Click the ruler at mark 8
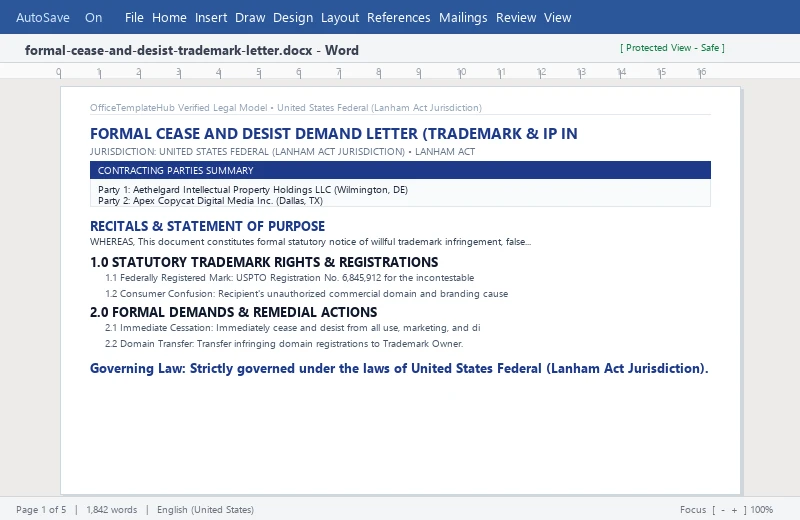800x520 pixels. tap(379, 72)
